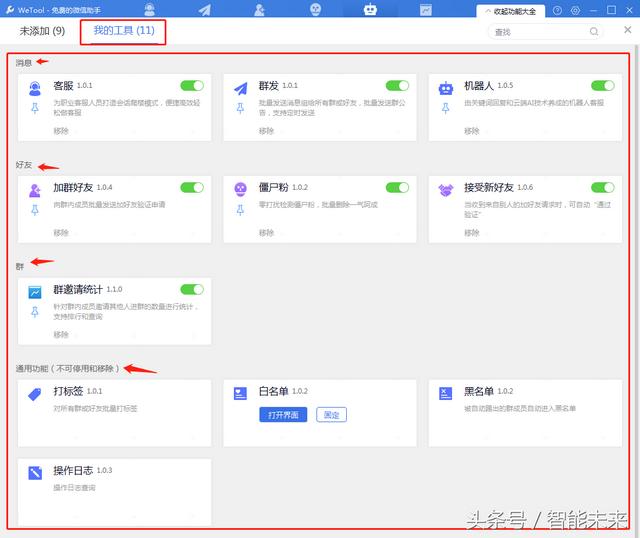Open the mass-send paper plane toolbar icon
The width and height of the screenshot is (640, 538).
[x=204, y=9]
